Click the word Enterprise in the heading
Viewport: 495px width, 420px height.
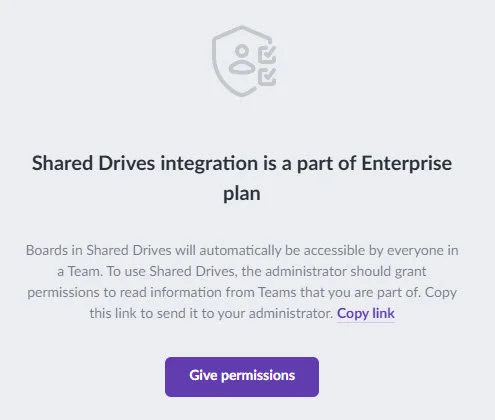(x=407, y=163)
